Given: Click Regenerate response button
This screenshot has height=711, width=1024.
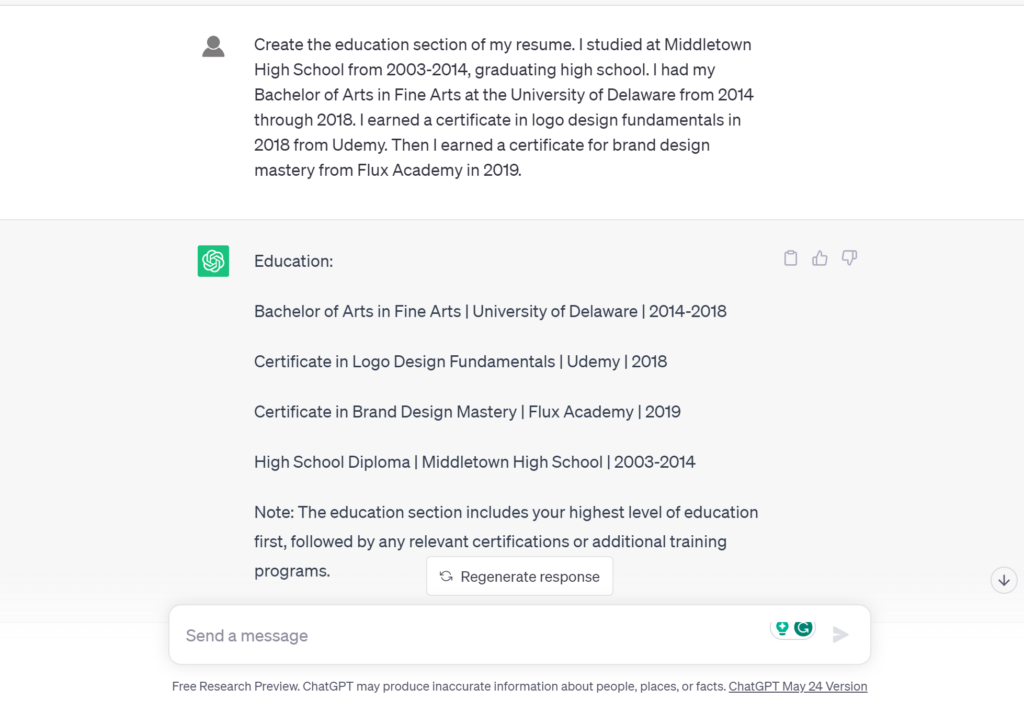Looking at the screenshot, I should [520, 576].
